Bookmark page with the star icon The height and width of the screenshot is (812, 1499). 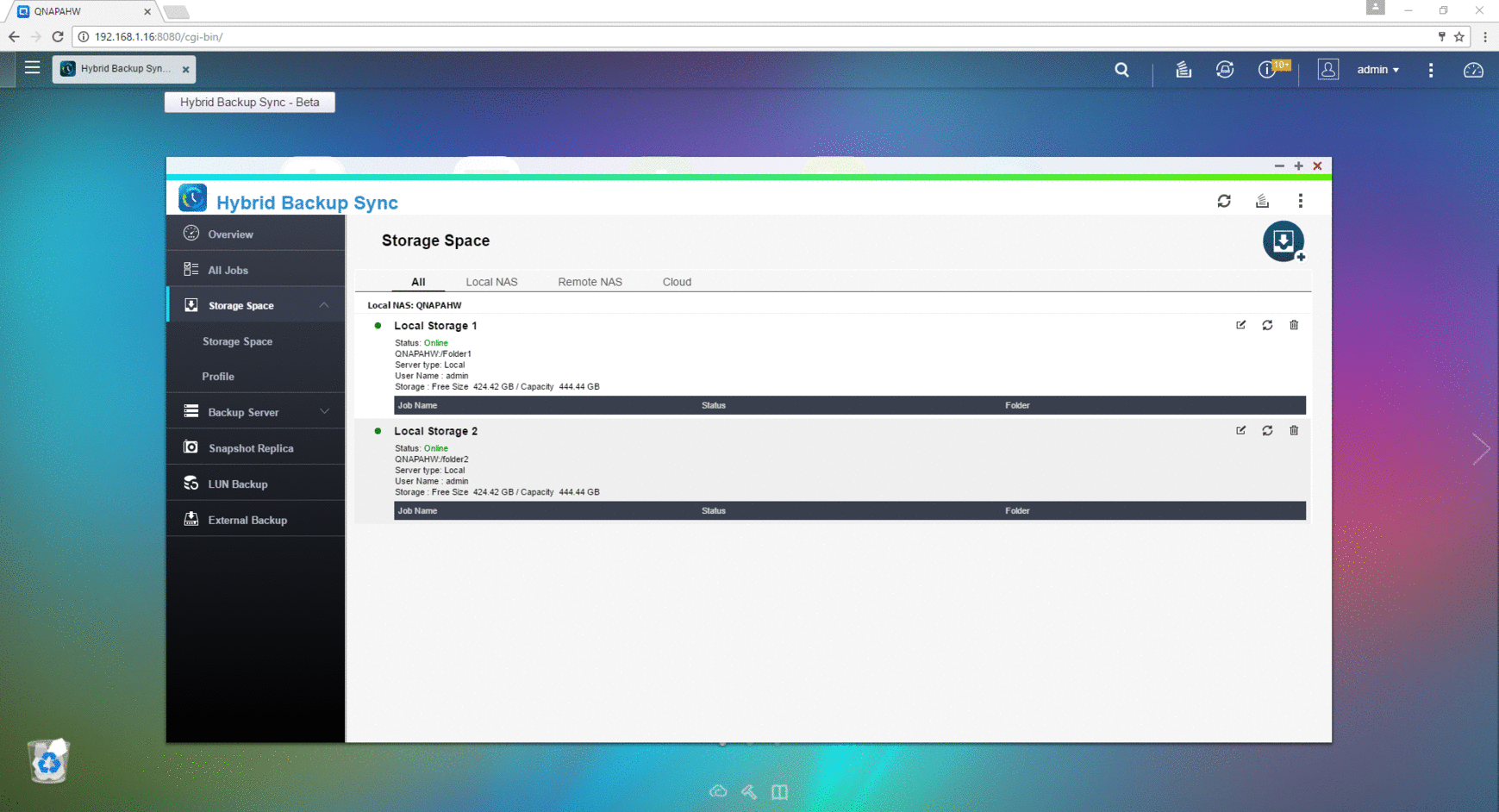(1459, 37)
